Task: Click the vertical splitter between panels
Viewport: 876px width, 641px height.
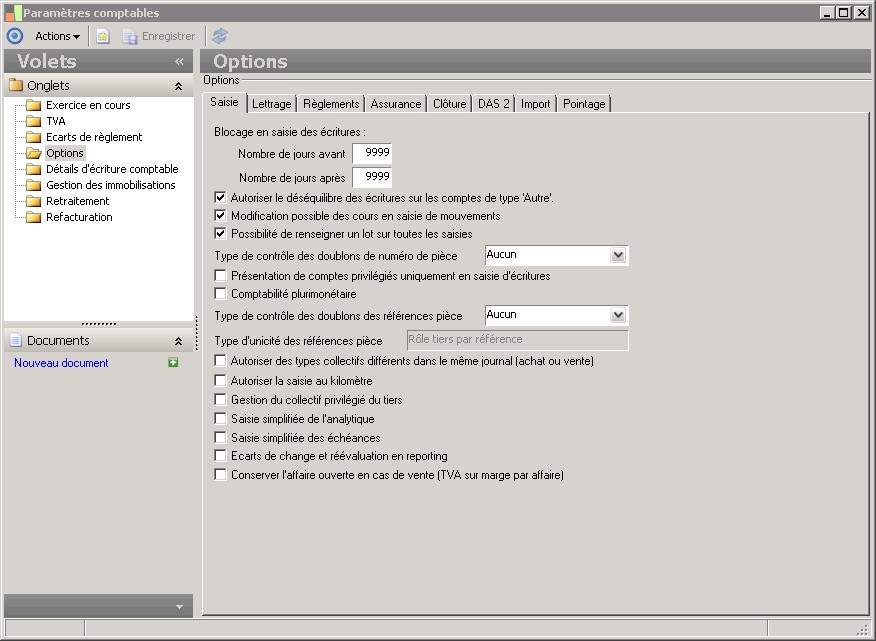Action: [197, 333]
